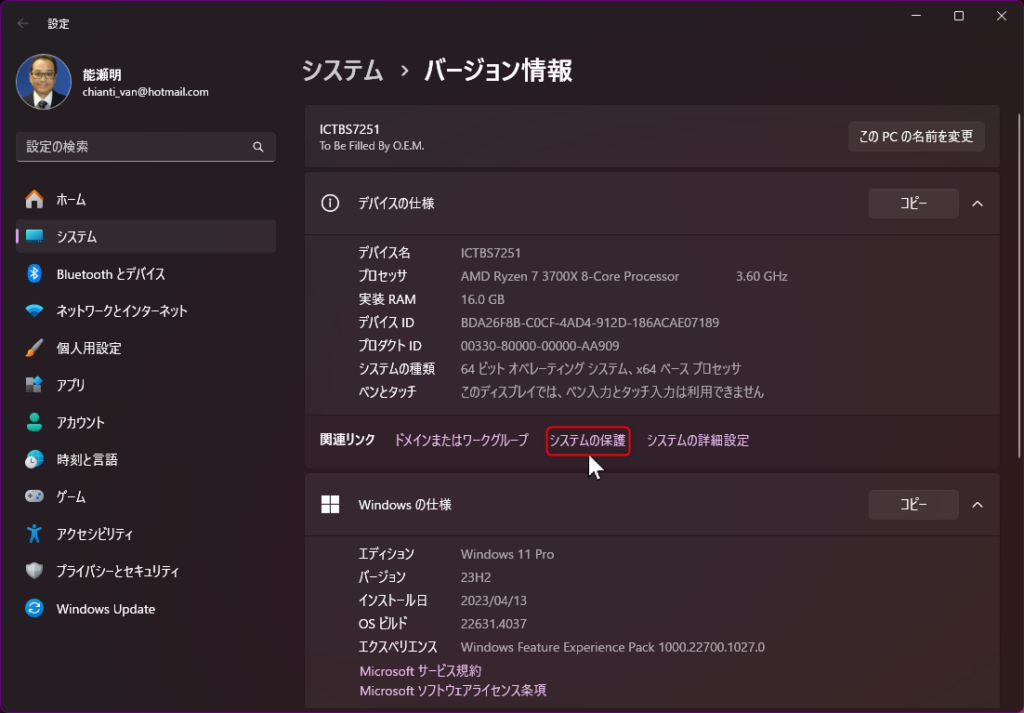Open ゲーム settings page
The width and height of the screenshot is (1024, 713).
146,496
